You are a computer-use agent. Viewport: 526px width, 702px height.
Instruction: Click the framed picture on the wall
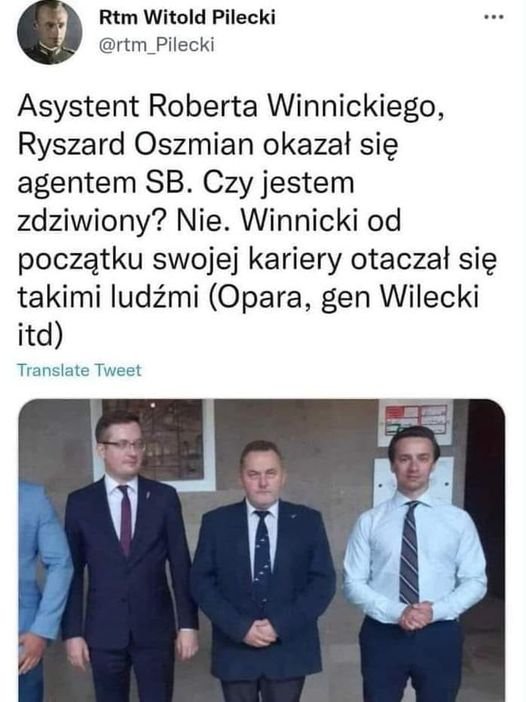point(154,444)
